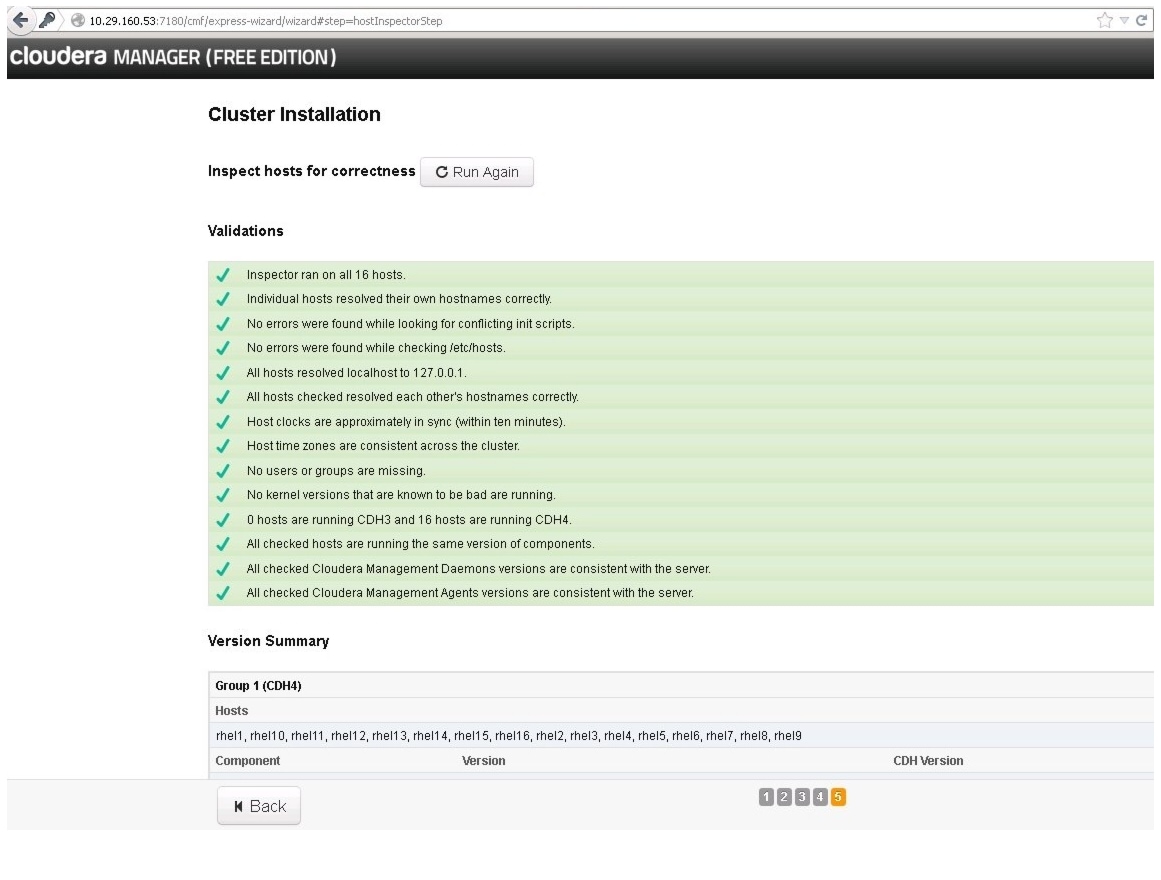The image size is (1161, 880).
Task: Click the 'Group 1 (CDH4)' table header row
Action: click(680, 686)
